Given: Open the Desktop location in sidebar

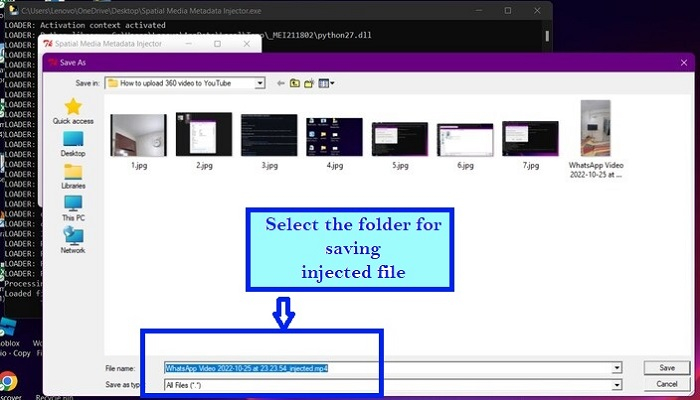Looking at the screenshot, I should pyautogui.click(x=73, y=141).
